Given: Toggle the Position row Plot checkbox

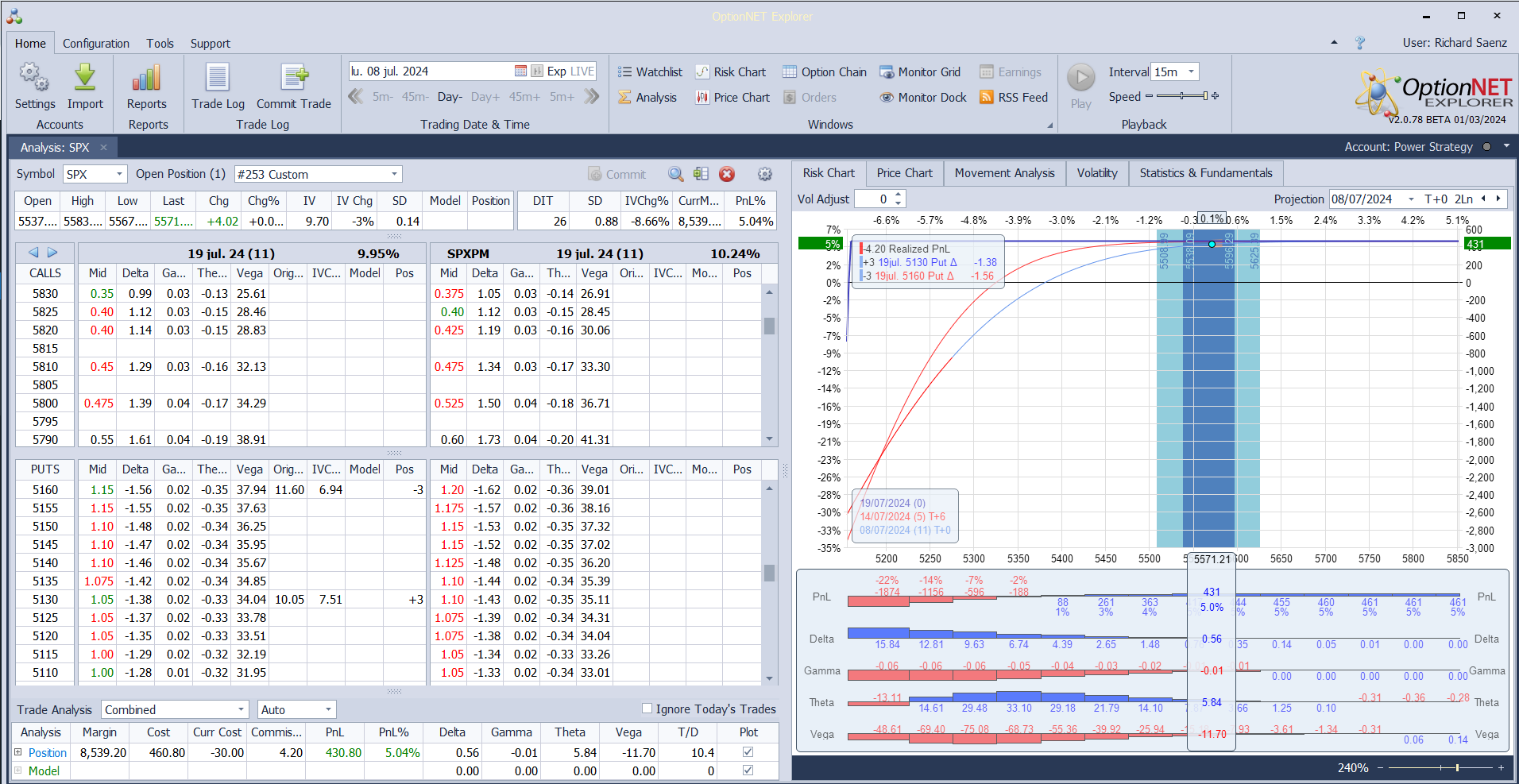Looking at the screenshot, I should pyautogui.click(x=748, y=752).
